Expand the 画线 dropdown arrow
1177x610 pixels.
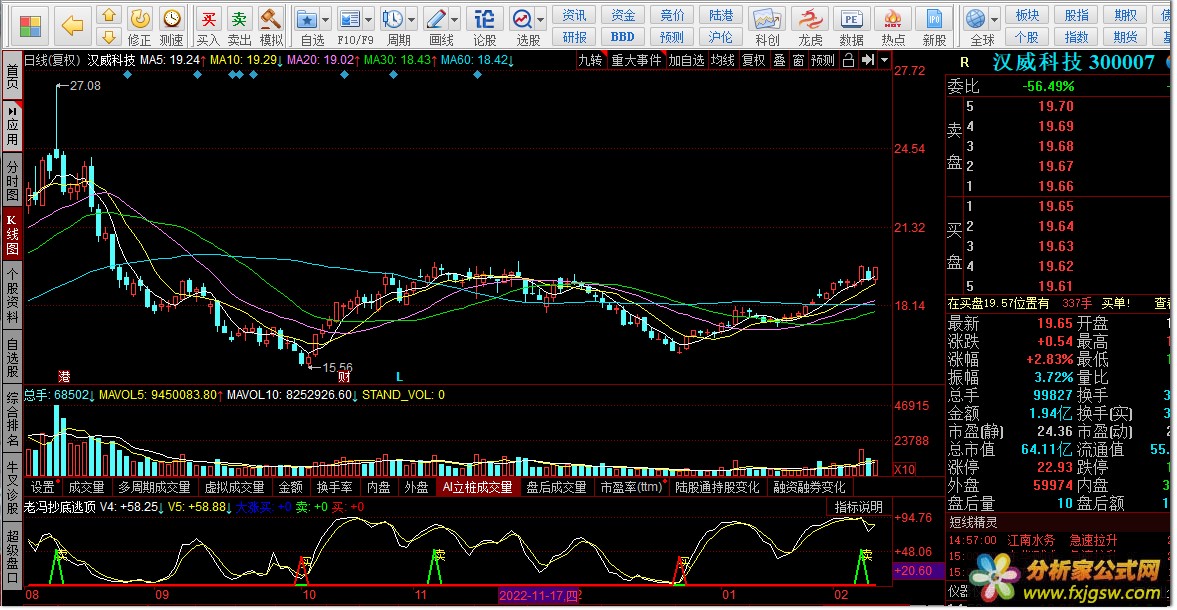(x=455, y=20)
